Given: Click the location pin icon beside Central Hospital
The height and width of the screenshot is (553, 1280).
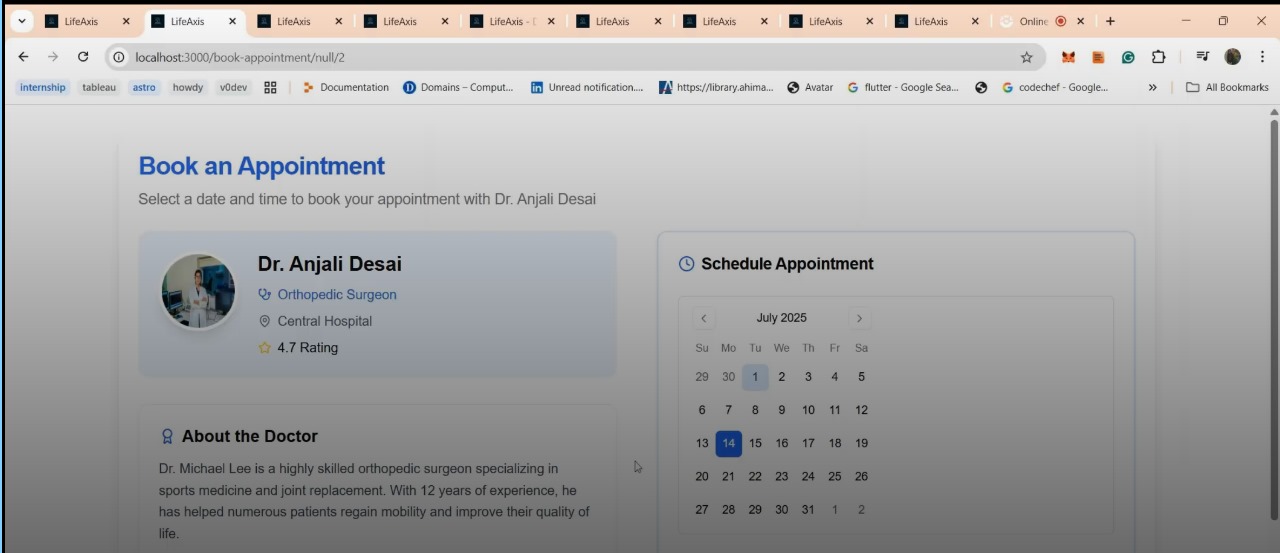Looking at the screenshot, I should pos(265,321).
